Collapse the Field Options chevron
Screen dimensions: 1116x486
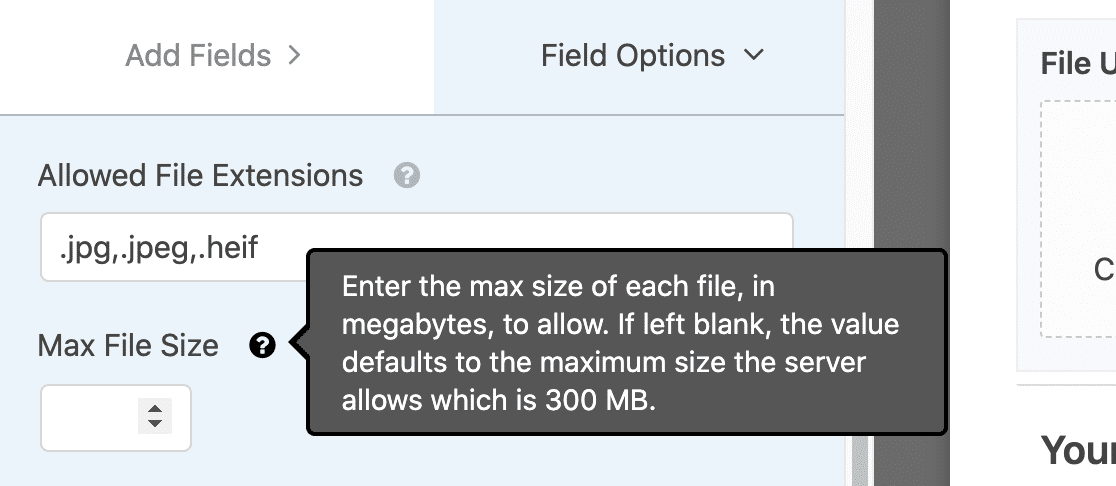click(754, 55)
